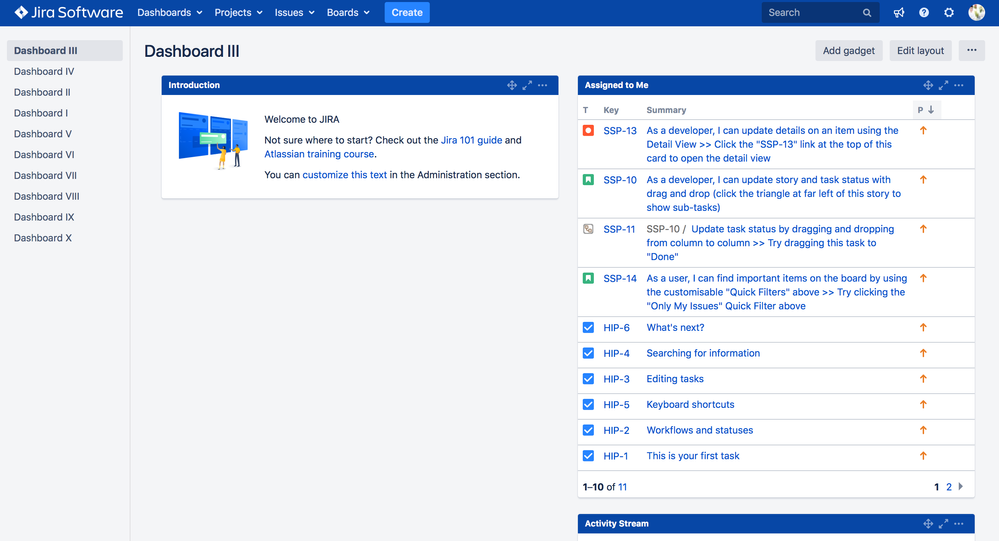Click the task type icon for HIP-1
The image size is (999, 541).
(x=588, y=456)
